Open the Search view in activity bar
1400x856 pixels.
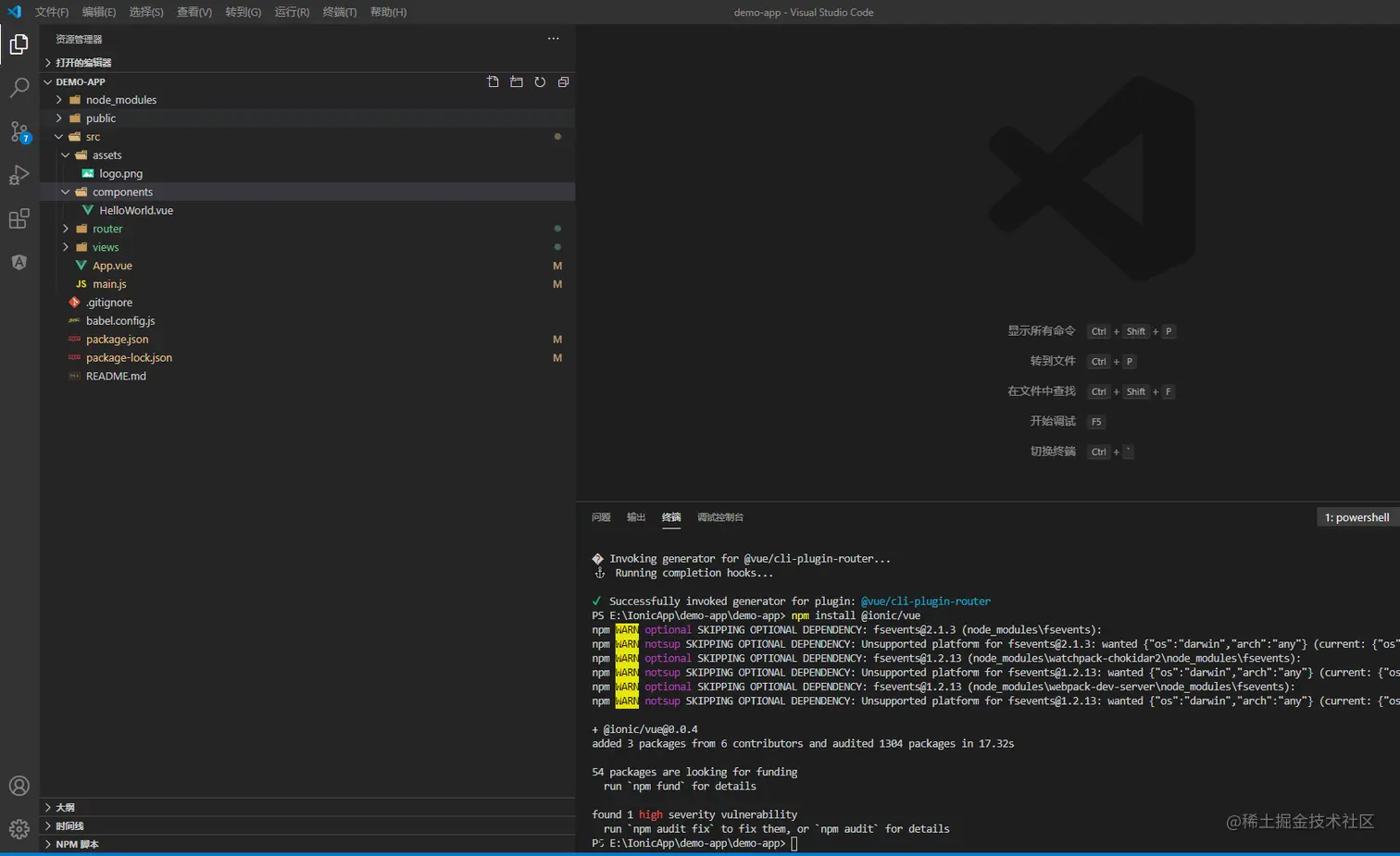point(19,88)
